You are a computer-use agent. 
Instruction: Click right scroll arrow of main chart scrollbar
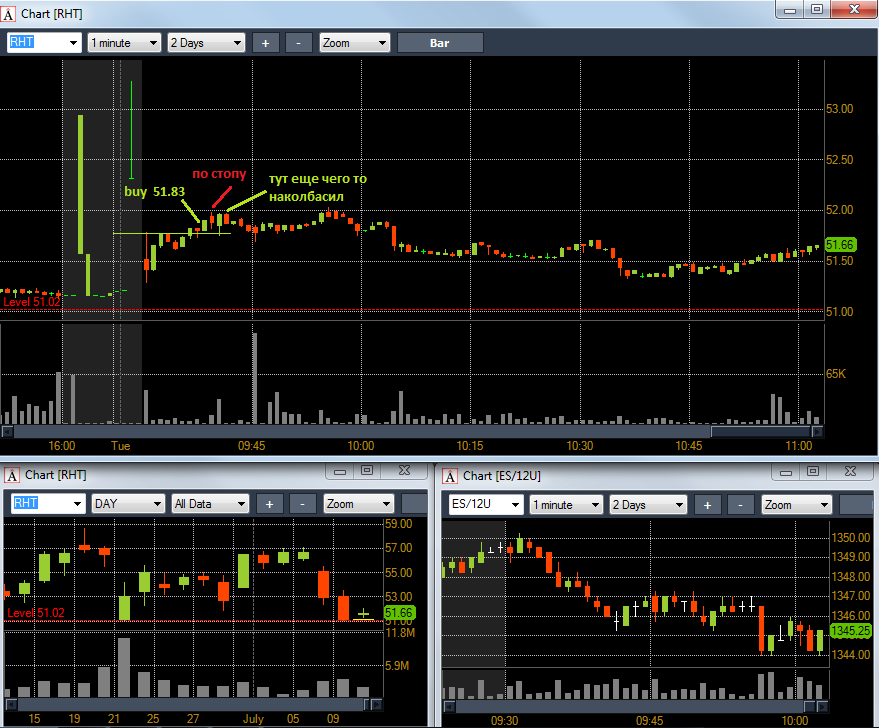(817, 432)
